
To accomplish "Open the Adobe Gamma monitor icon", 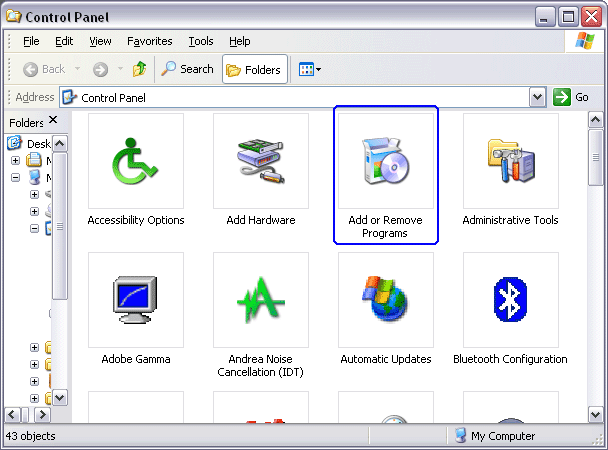I will (135, 300).
